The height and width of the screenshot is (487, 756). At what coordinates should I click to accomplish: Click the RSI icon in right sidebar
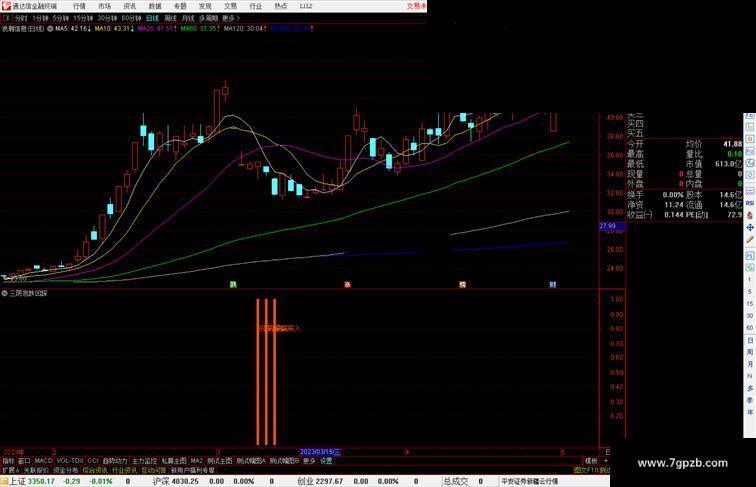point(750,203)
